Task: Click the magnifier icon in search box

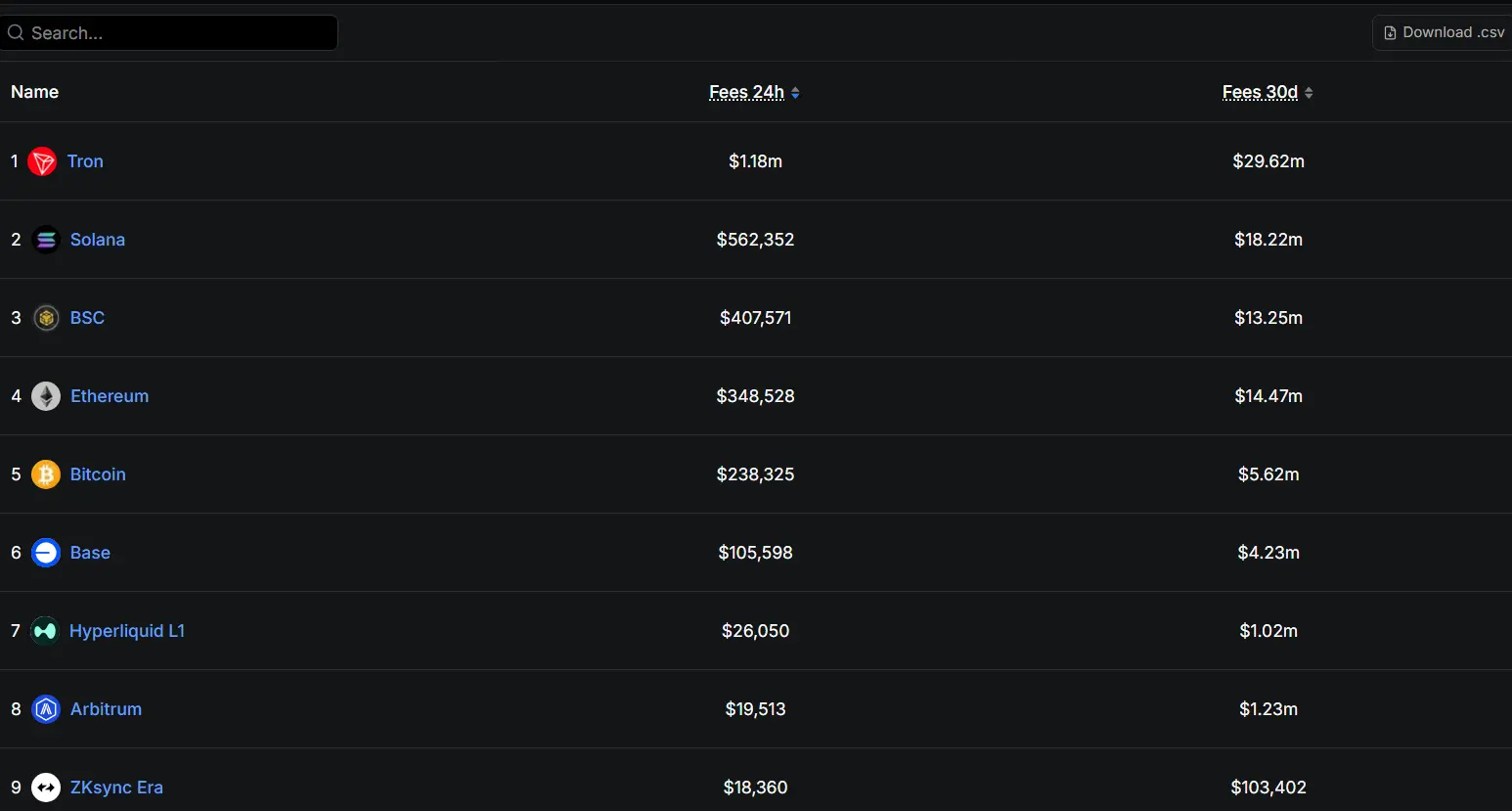Action: point(16,33)
